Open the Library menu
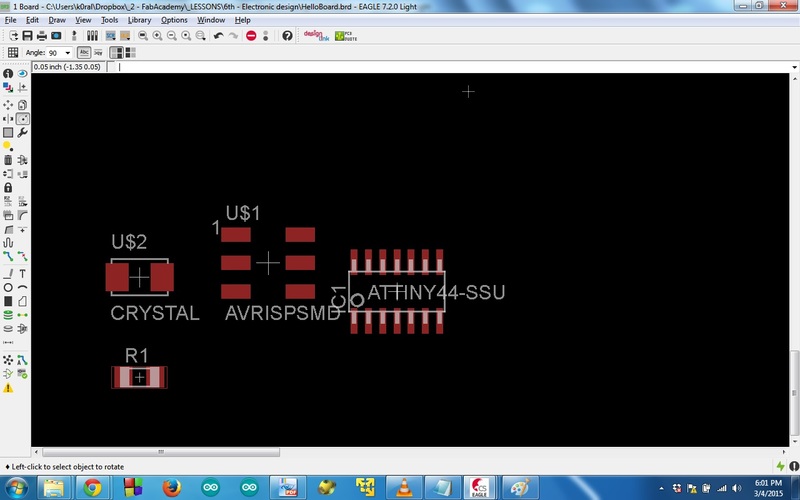This screenshot has width=800, height=500. (139, 20)
